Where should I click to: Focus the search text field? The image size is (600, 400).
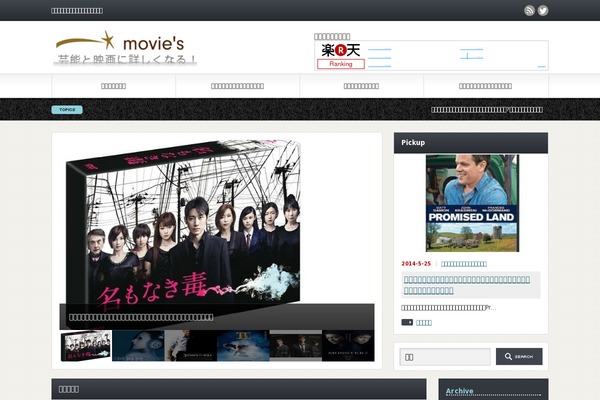point(445,357)
